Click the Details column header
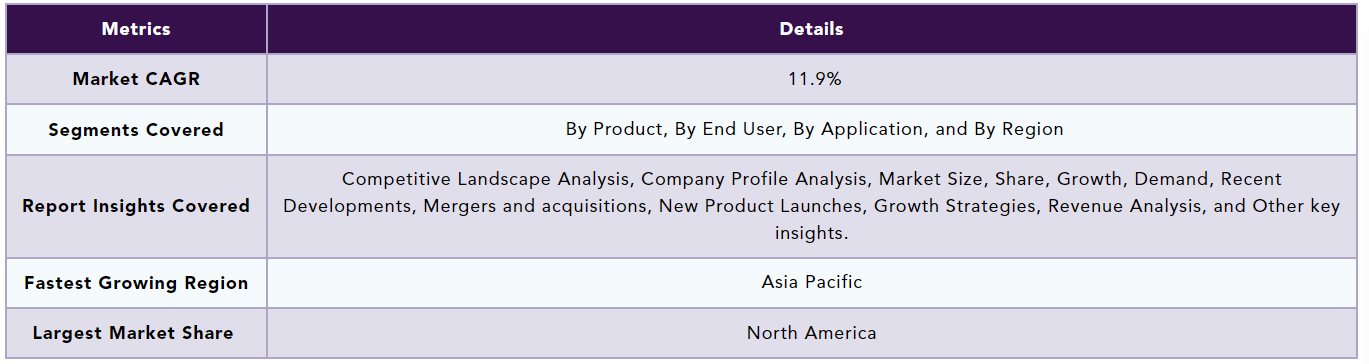The width and height of the screenshot is (1369, 364). pyautogui.click(x=811, y=29)
